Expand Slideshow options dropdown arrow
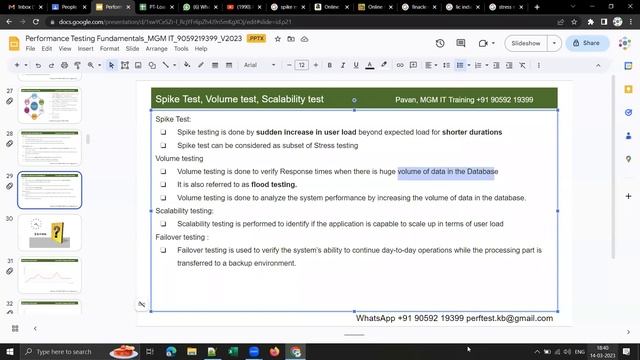Image resolution: width=640 pixels, height=360 pixels. point(554,43)
